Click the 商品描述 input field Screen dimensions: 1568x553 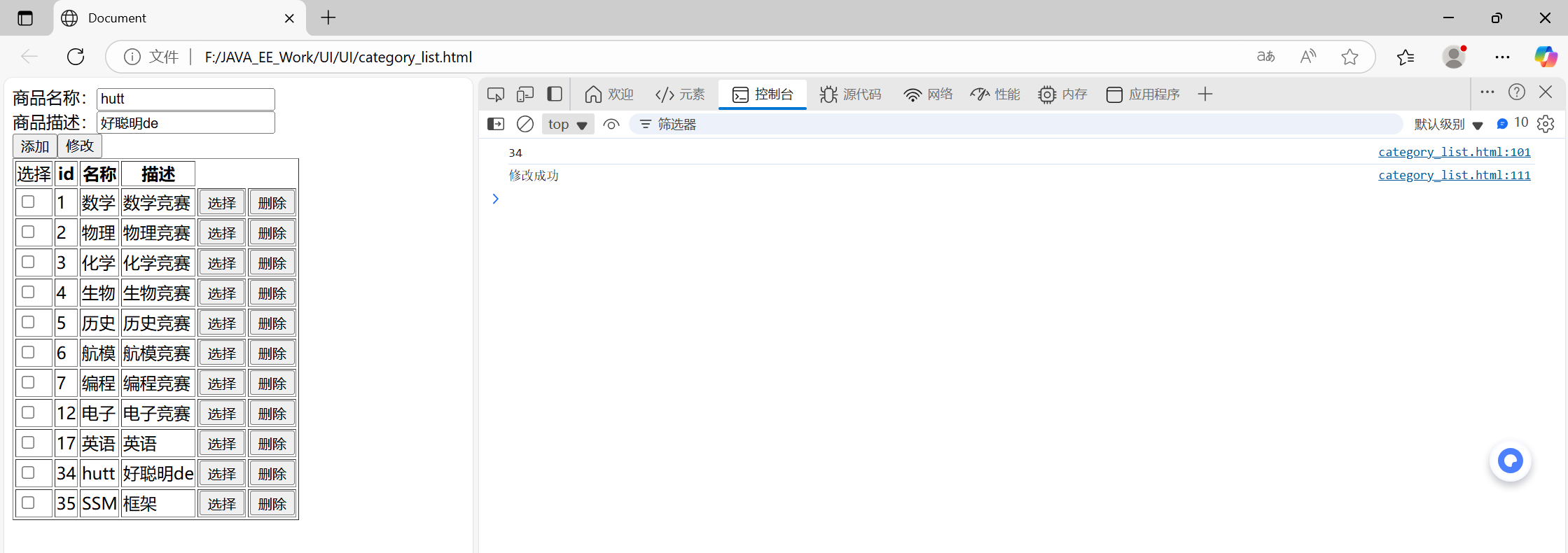pyautogui.click(x=186, y=123)
